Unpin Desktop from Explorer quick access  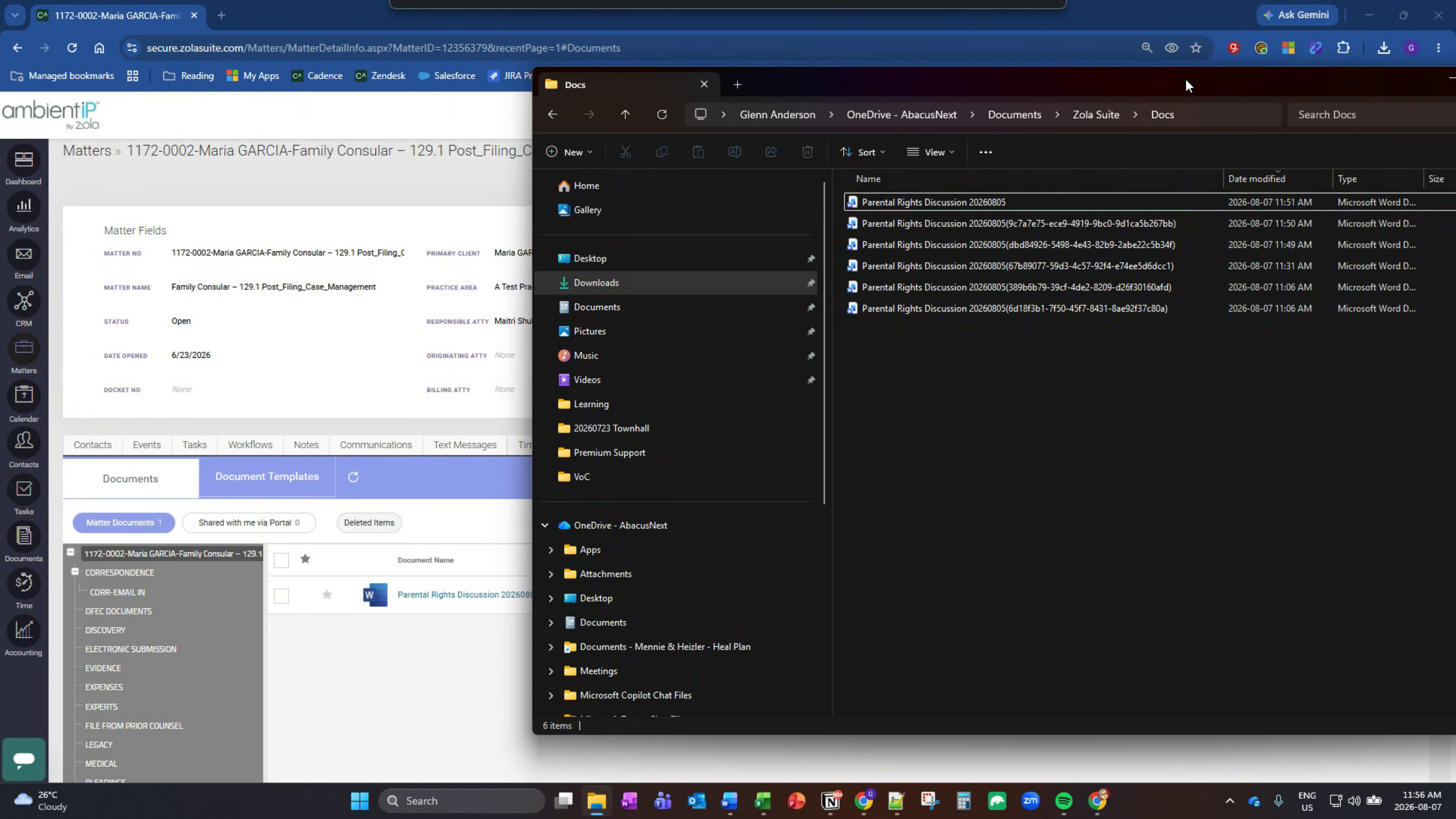coord(811,258)
